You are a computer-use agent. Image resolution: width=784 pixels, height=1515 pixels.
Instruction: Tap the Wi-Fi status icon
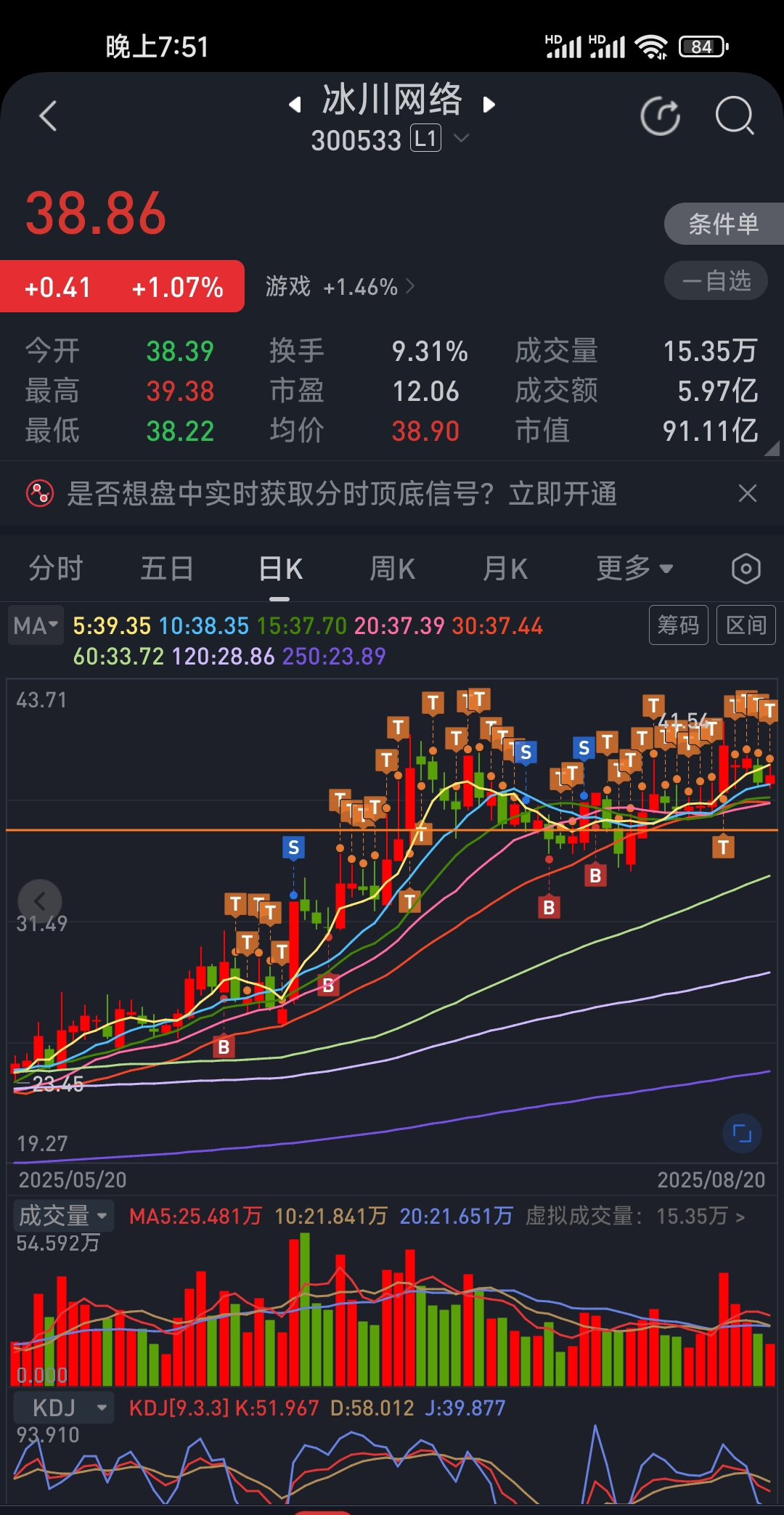click(x=651, y=47)
